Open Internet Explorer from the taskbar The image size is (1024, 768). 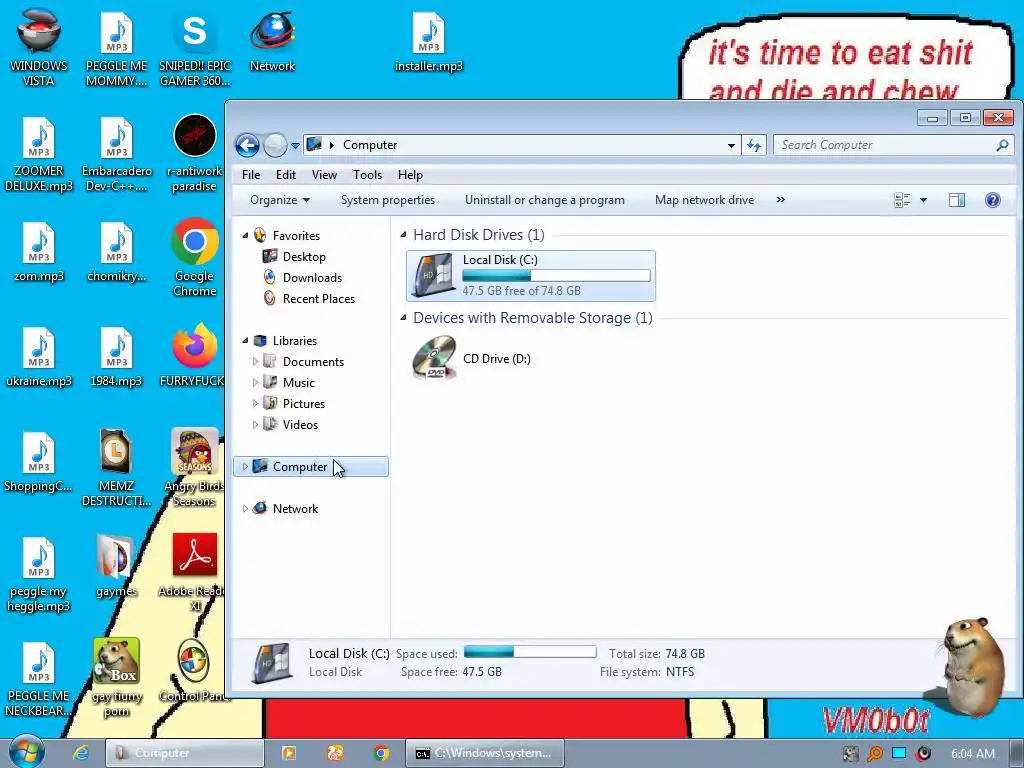(x=81, y=753)
